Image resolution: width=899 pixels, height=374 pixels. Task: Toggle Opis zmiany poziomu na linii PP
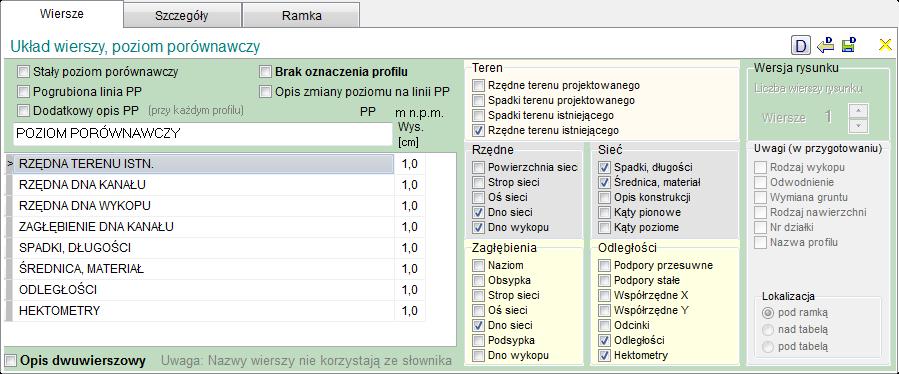click(265, 91)
